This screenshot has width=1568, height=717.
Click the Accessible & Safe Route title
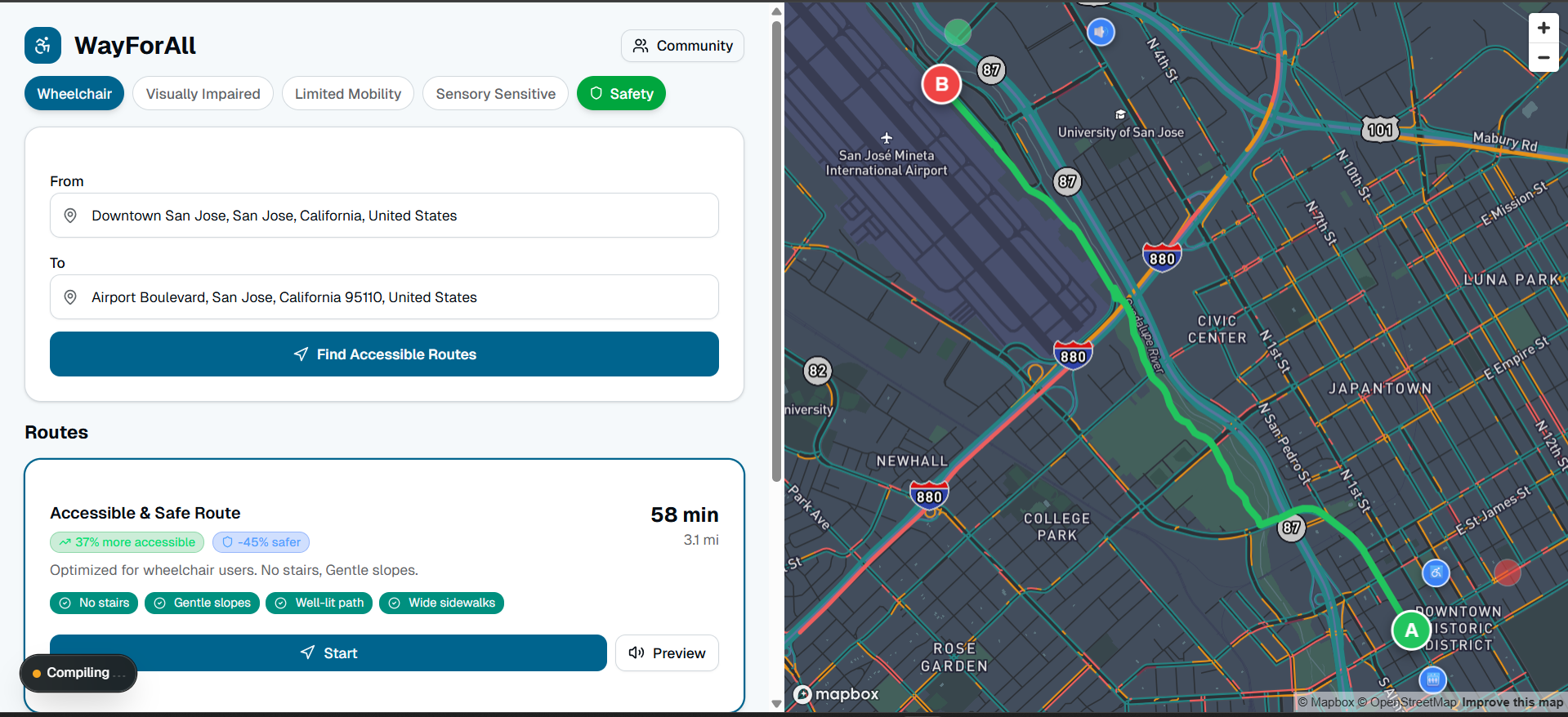(145, 513)
